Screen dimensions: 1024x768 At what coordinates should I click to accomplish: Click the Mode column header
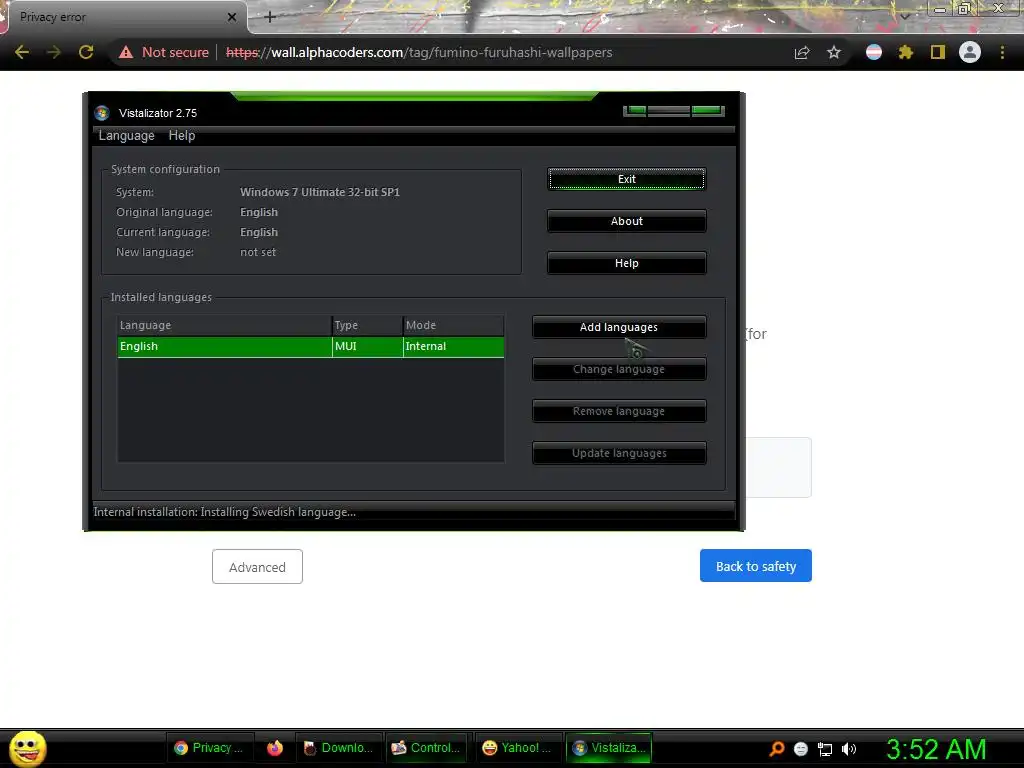[x=453, y=325]
